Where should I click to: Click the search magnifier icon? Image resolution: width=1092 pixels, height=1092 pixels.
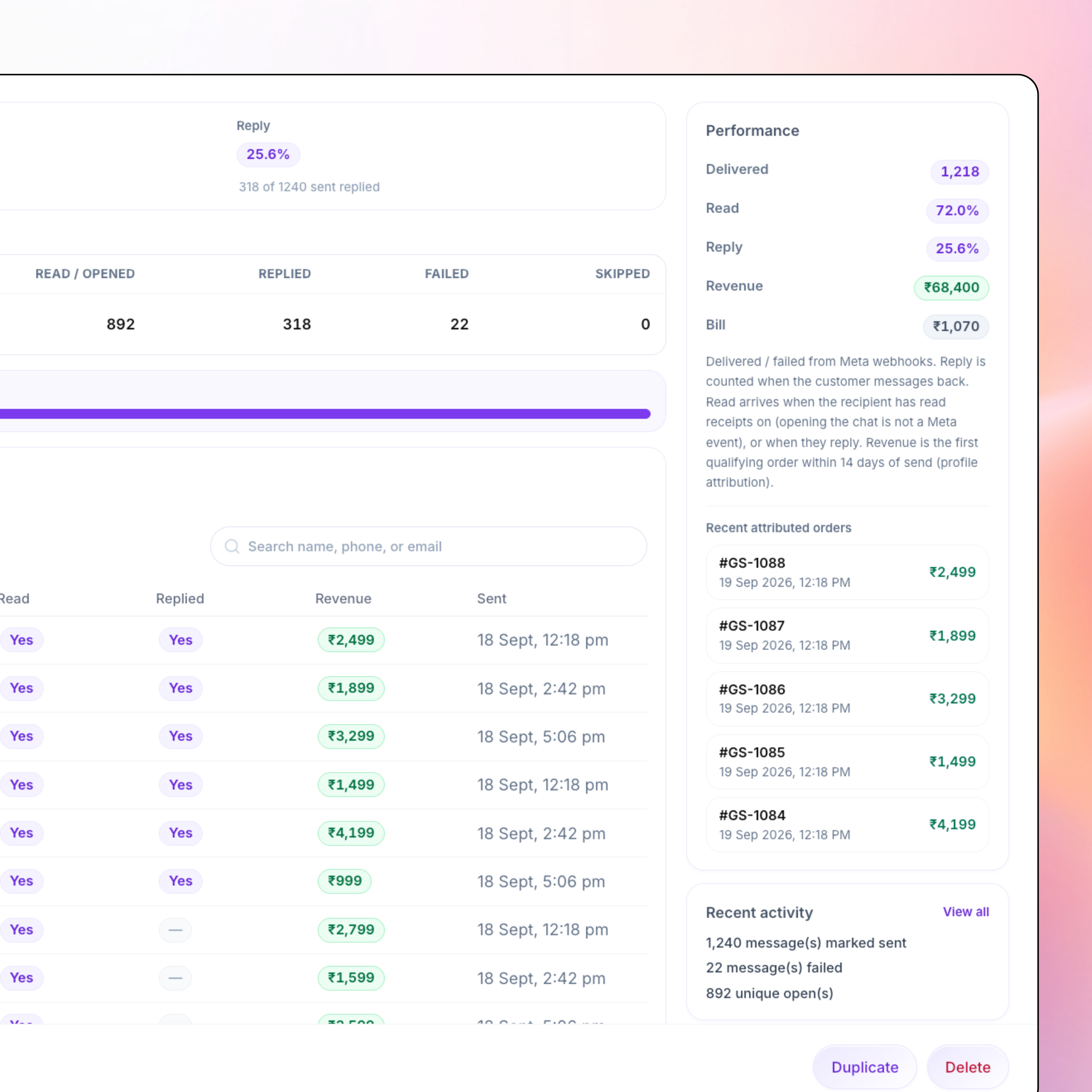coord(232,546)
